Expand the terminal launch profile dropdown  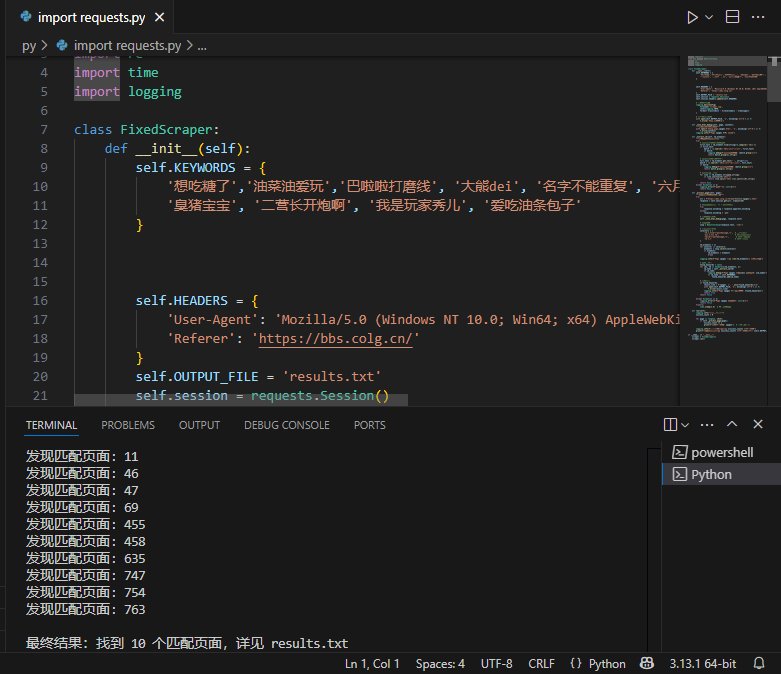pyautogui.click(x=688, y=425)
